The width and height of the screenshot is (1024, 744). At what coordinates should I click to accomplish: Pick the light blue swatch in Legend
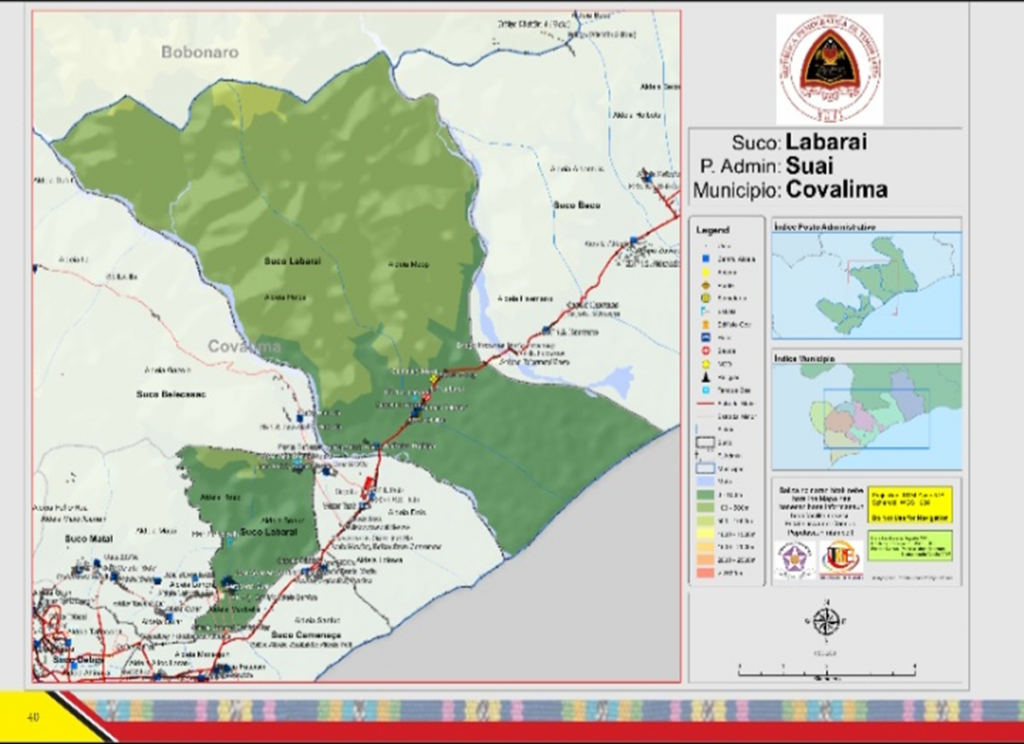click(x=706, y=481)
